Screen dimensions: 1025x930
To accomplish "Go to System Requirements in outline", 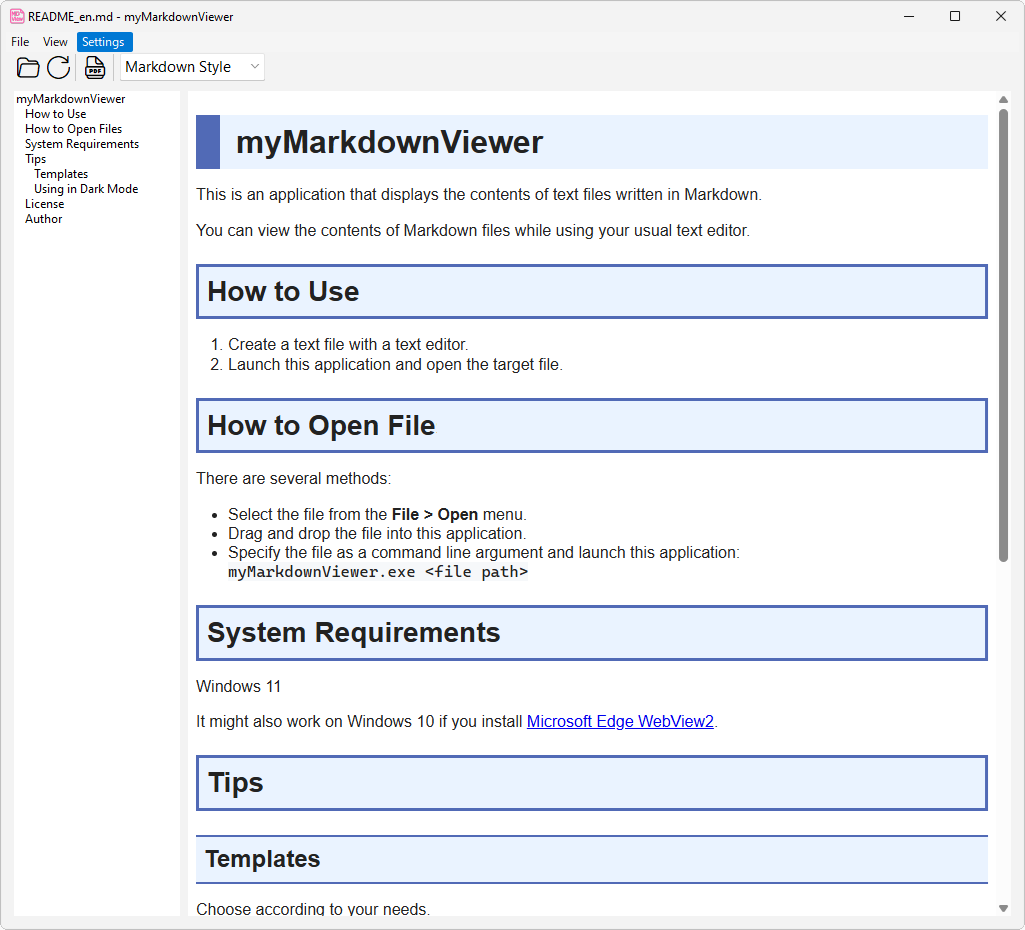I will click(x=82, y=144).
